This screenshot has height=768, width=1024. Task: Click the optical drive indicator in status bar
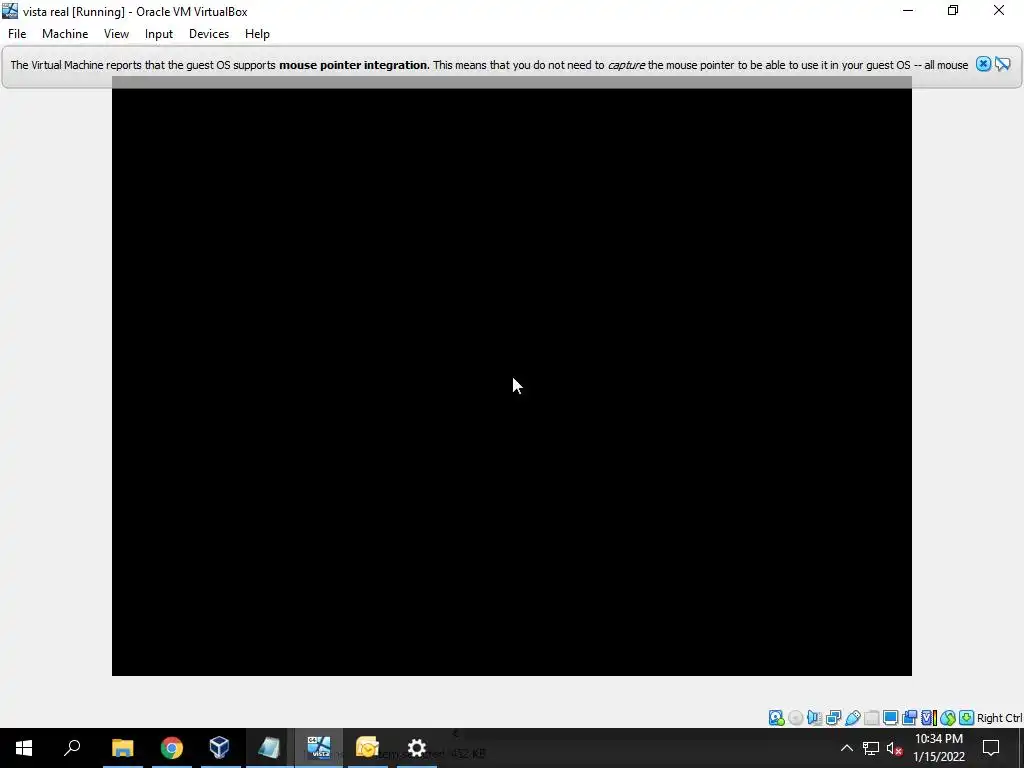click(795, 718)
